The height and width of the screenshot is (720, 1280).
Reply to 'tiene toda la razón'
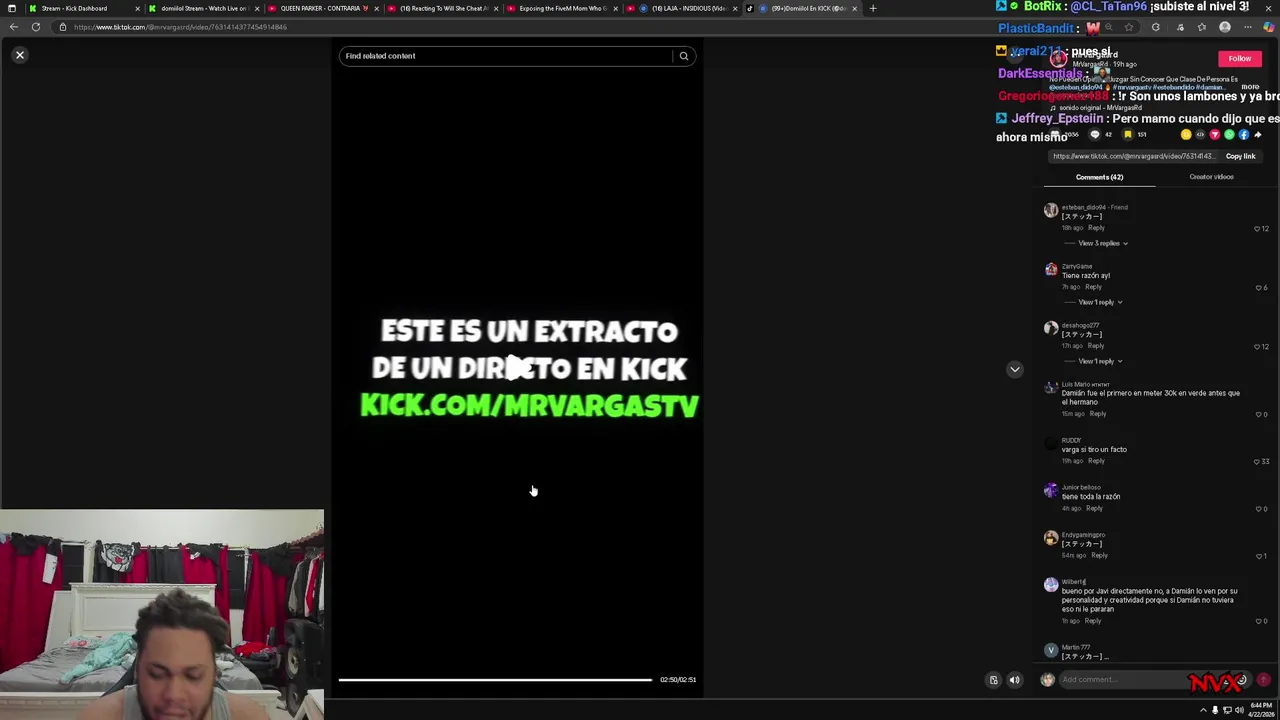point(1094,508)
